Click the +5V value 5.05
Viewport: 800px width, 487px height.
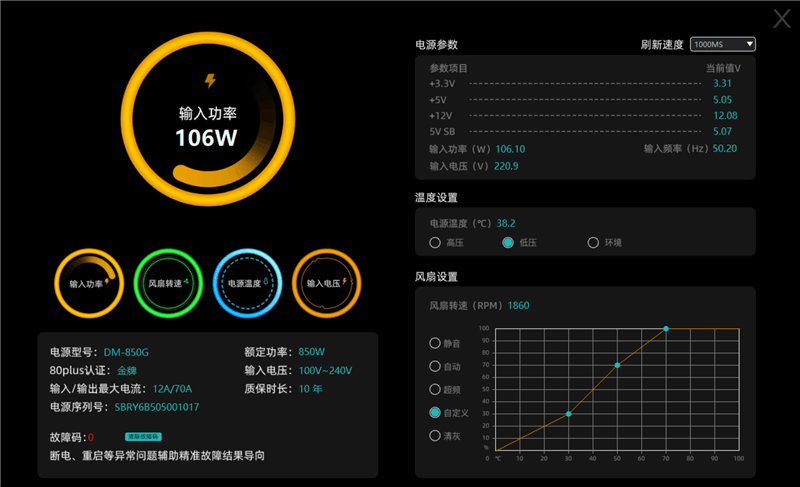click(x=722, y=99)
